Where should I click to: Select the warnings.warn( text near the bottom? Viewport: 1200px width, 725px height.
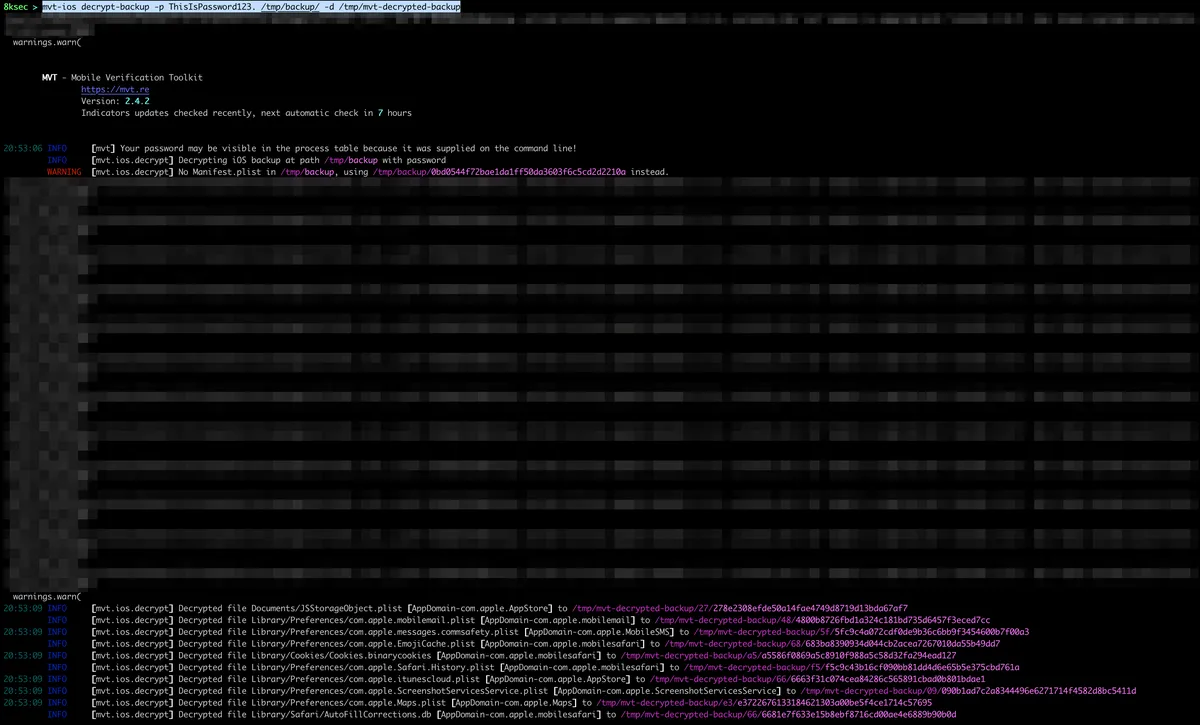47,595
